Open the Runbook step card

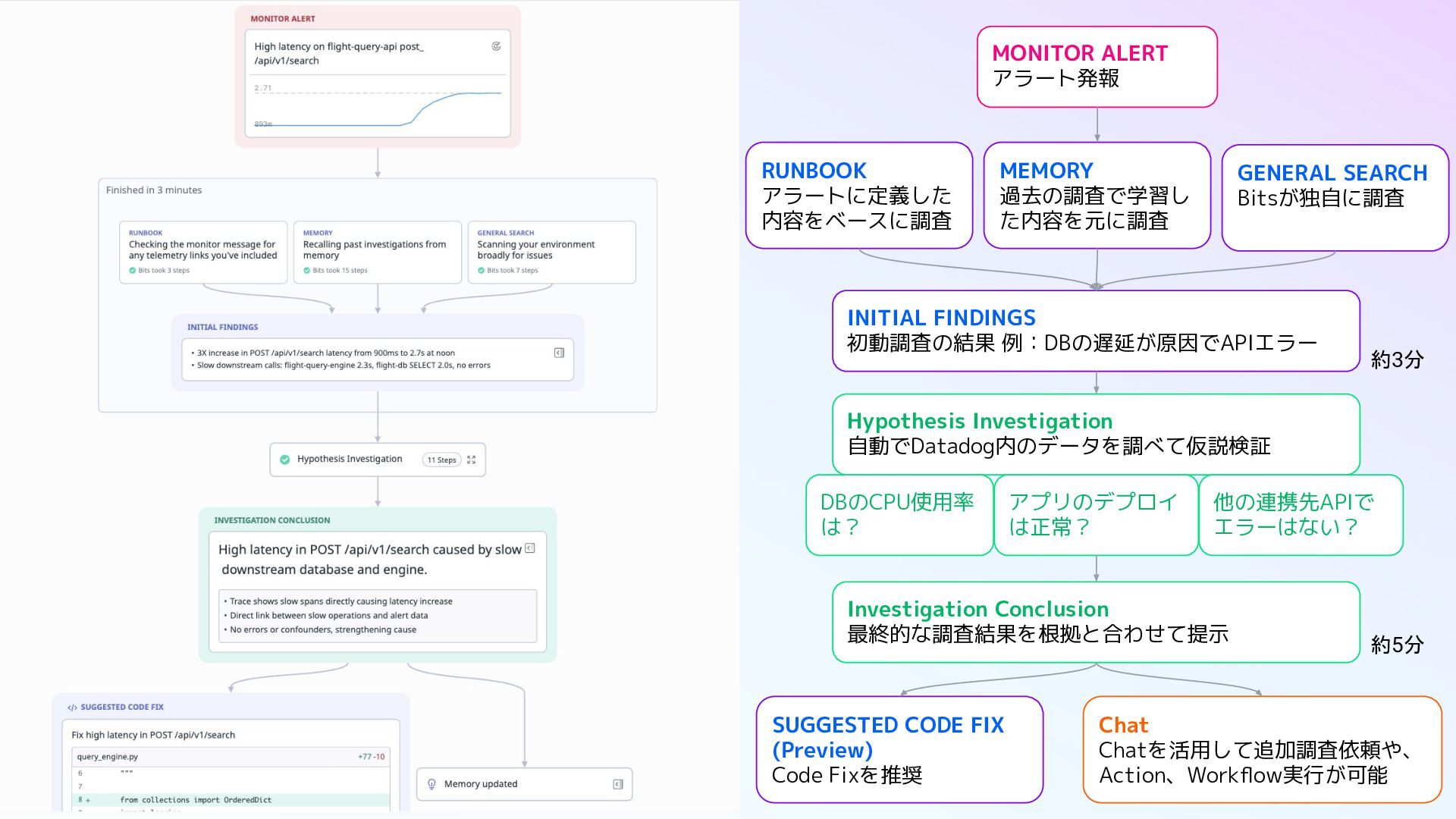[203, 252]
